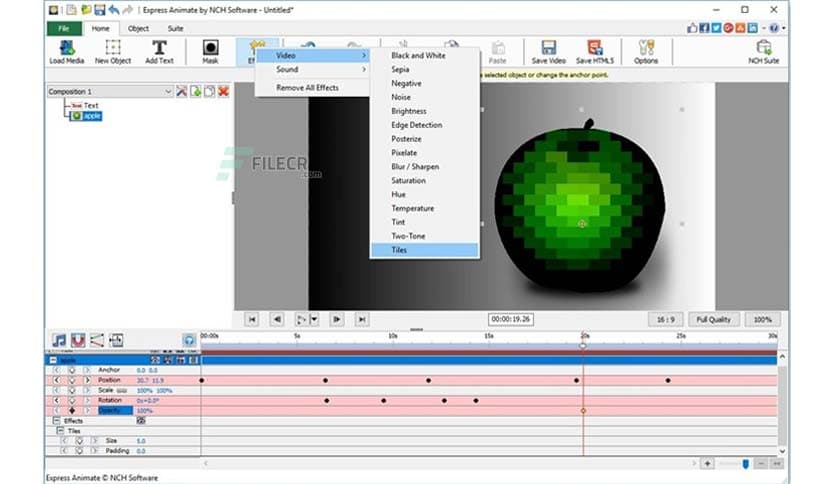
Task: Collapse the Tiles effect group
Action: [x=60, y=431]
